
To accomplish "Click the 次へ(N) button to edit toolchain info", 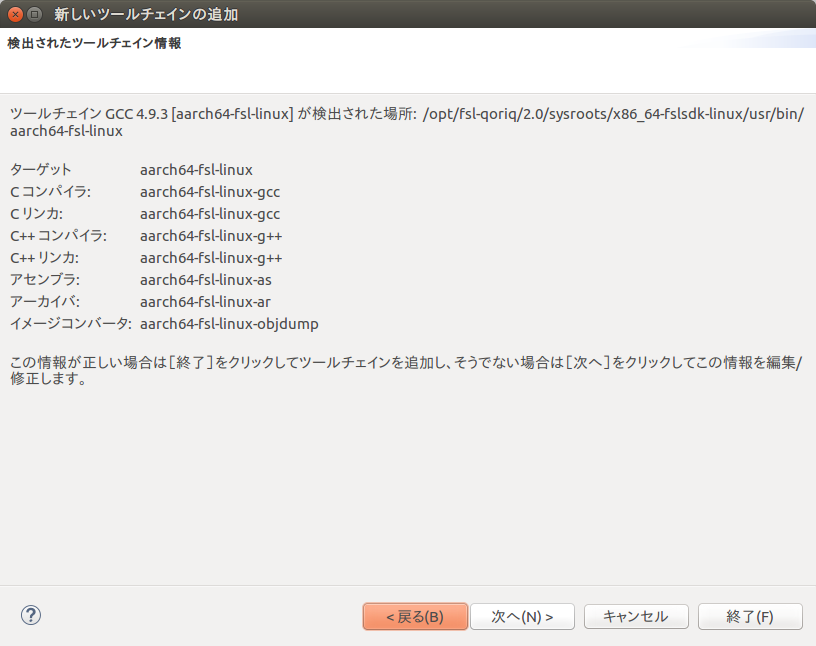I will pos(522,616).
